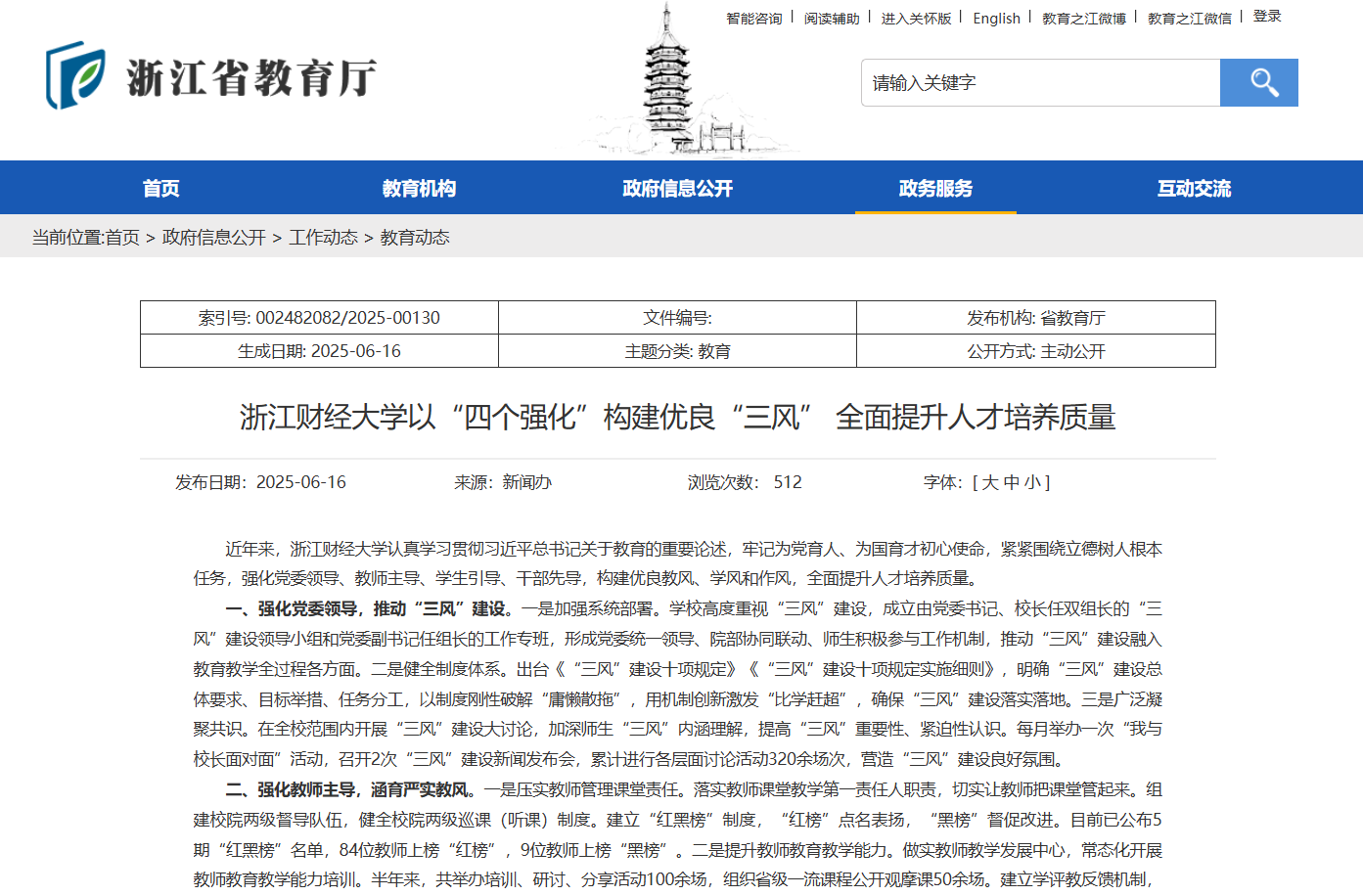Click 首页 in breadcrumb
Screen dimensions: 1363x896
pos(122,238)
